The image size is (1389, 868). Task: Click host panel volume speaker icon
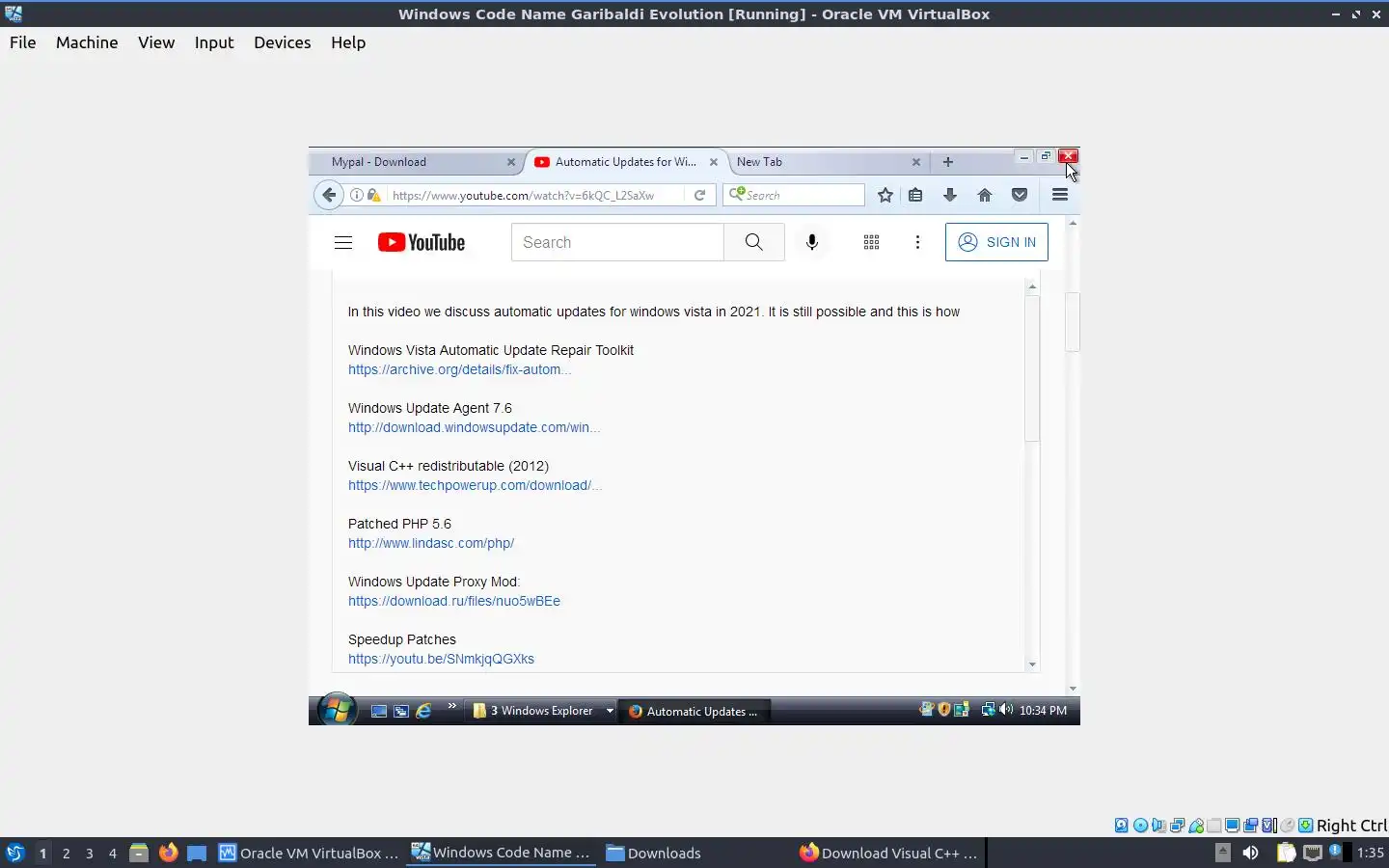tap(1250, 853)
